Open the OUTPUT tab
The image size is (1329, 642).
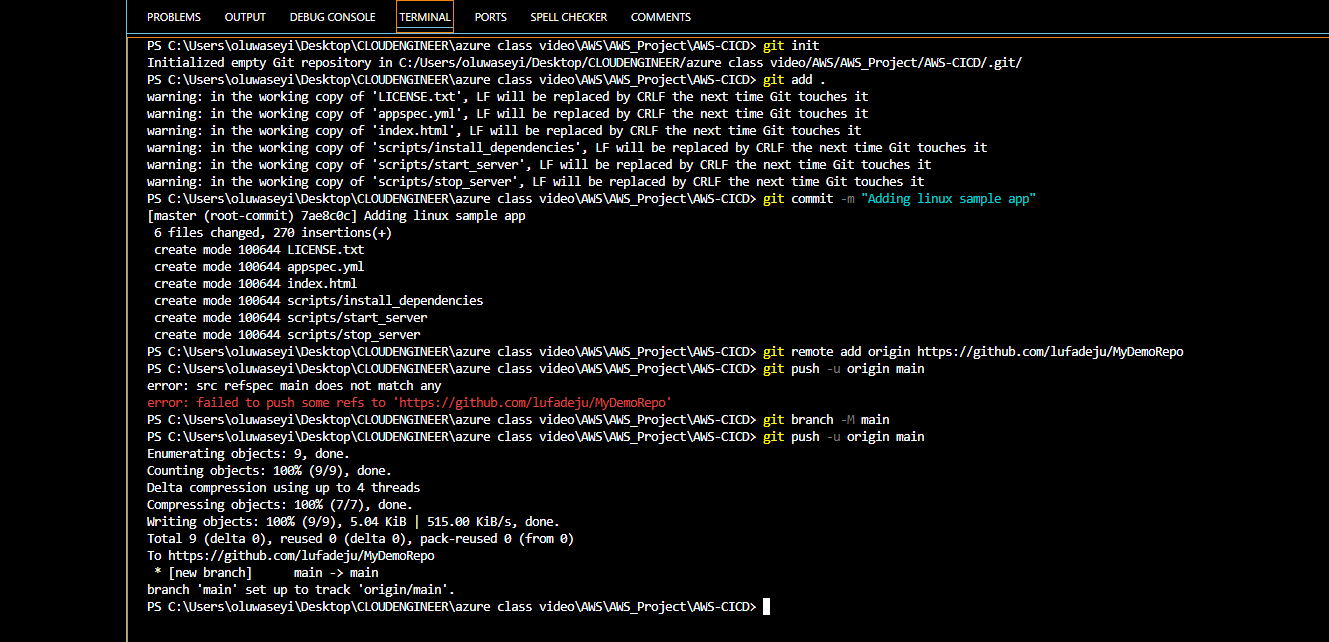tap(245, 17)
